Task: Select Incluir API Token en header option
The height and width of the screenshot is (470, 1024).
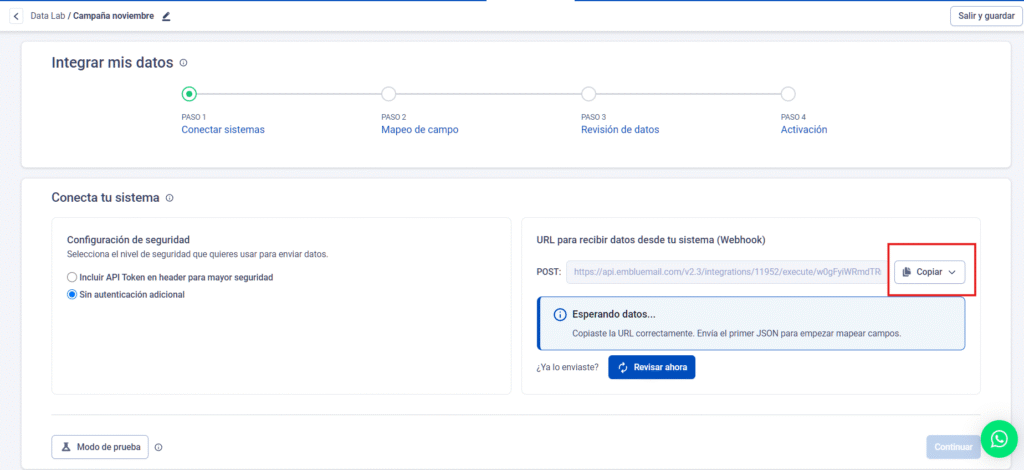Action: tap(71, 277)
